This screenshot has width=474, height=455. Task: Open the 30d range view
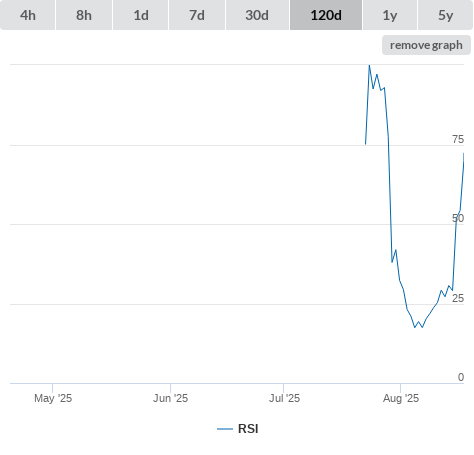pyautogui.click(x=257, y=15)
